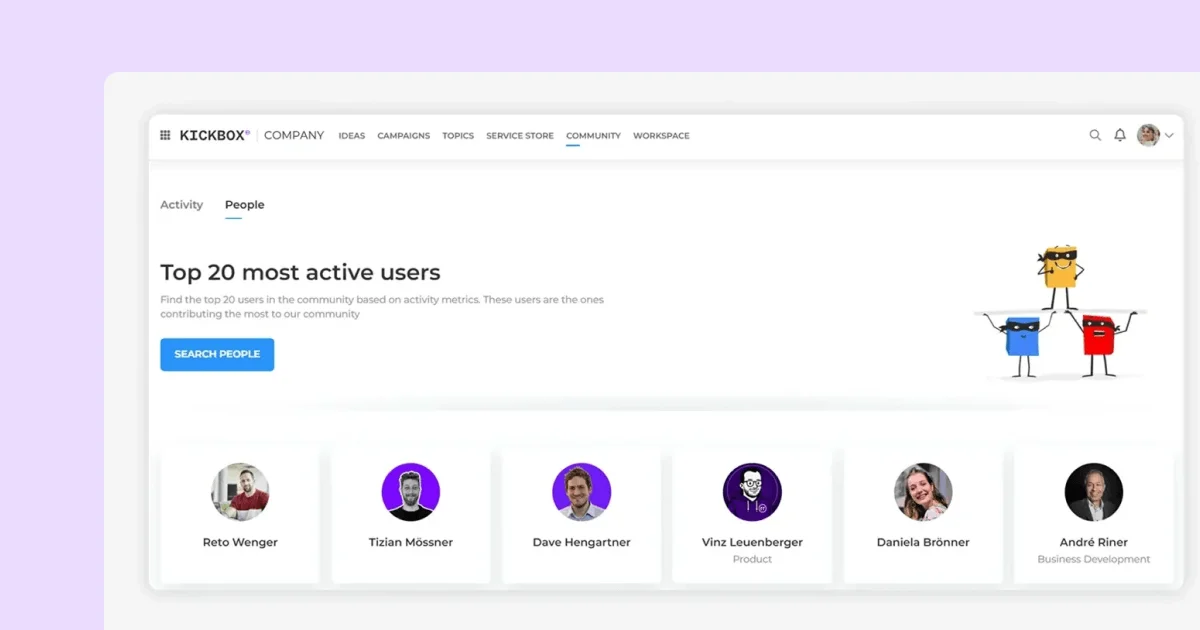The height and width of the screenshot is (630, 1200).
Task: View André Riner's profile picture
Action: tap(1093, 491)
